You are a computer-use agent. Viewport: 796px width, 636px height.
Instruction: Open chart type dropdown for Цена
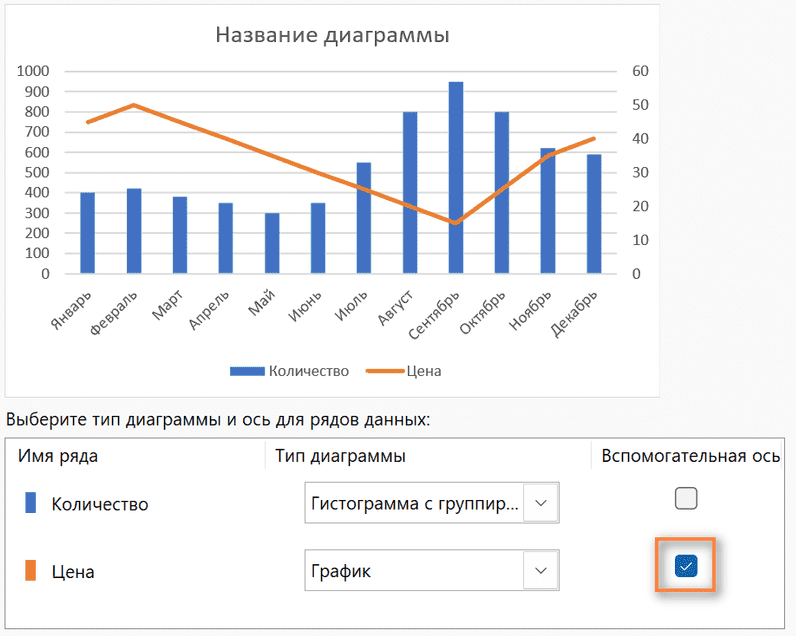[x=541, y=570]
